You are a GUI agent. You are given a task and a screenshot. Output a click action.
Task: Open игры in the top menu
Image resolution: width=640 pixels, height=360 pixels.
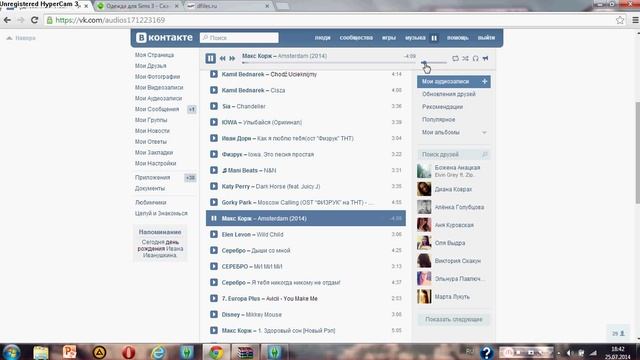coord(389,38)
